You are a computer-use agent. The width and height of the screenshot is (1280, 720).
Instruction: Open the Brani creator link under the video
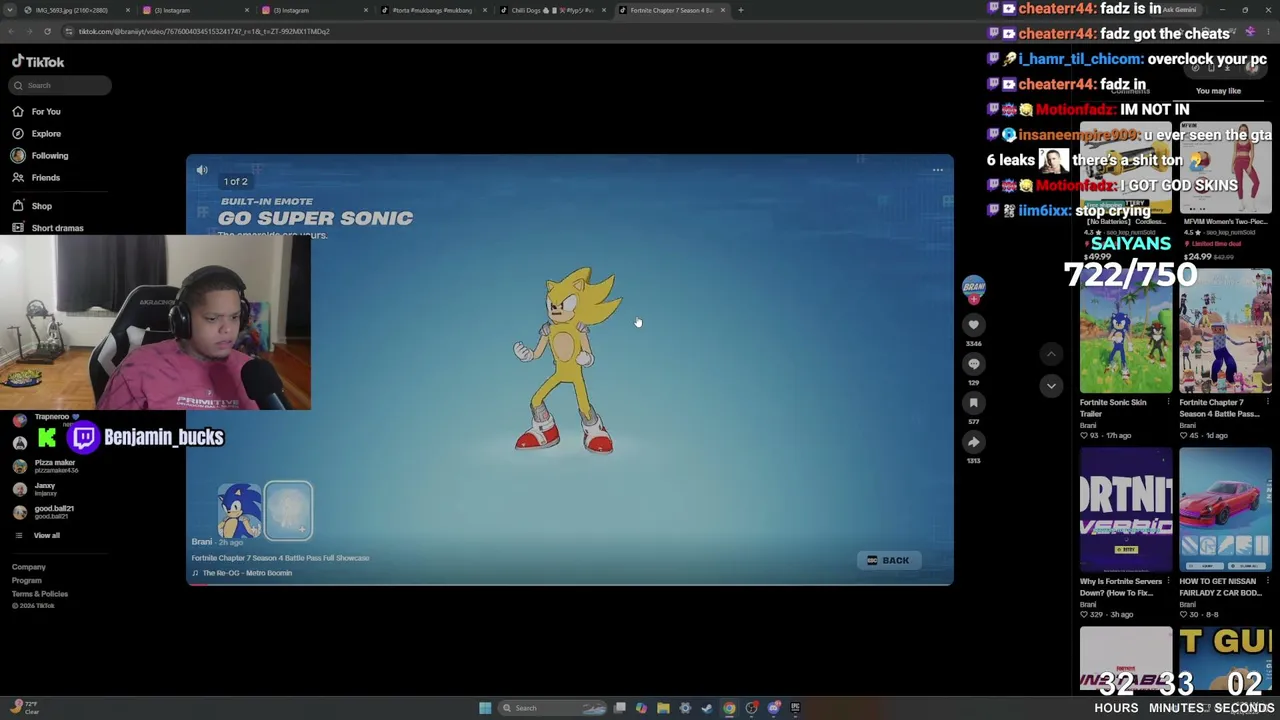(201, 542)
